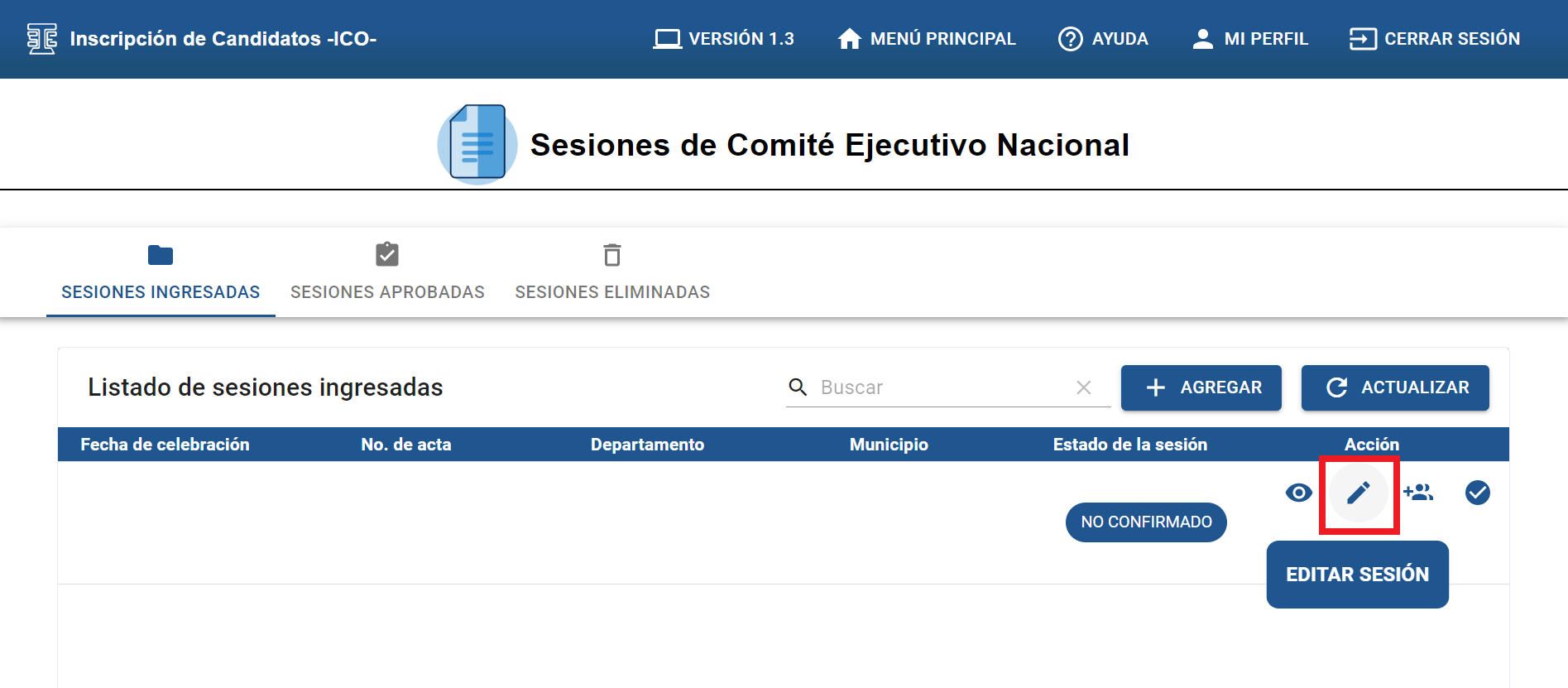Go to Menú Principal

coord(926,39)
